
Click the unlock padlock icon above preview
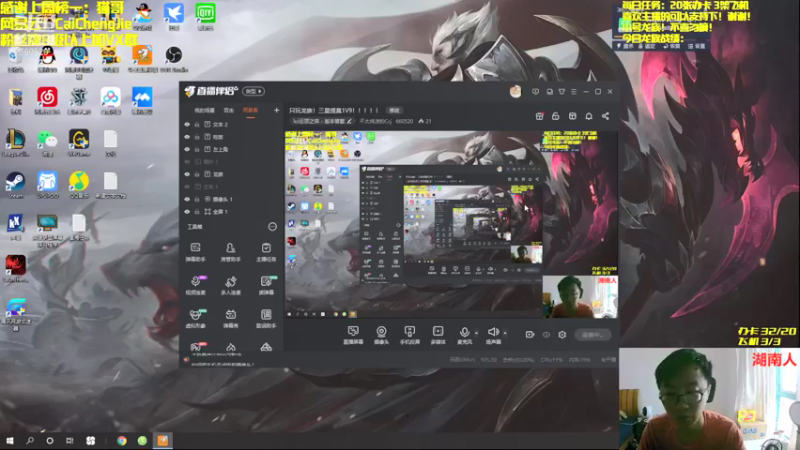click(556, 116)
